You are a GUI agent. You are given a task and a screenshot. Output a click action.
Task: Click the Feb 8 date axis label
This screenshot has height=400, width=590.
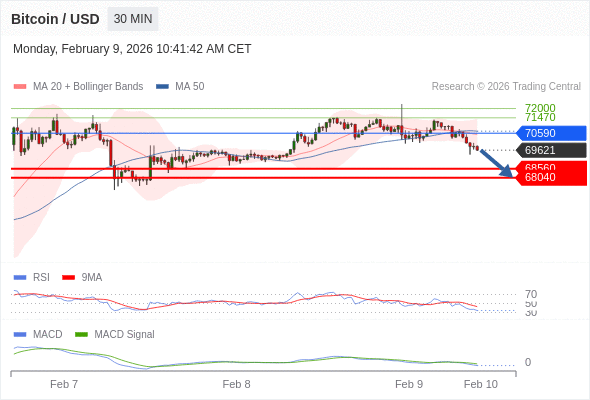pyautogui.click(x=236, y=384)
